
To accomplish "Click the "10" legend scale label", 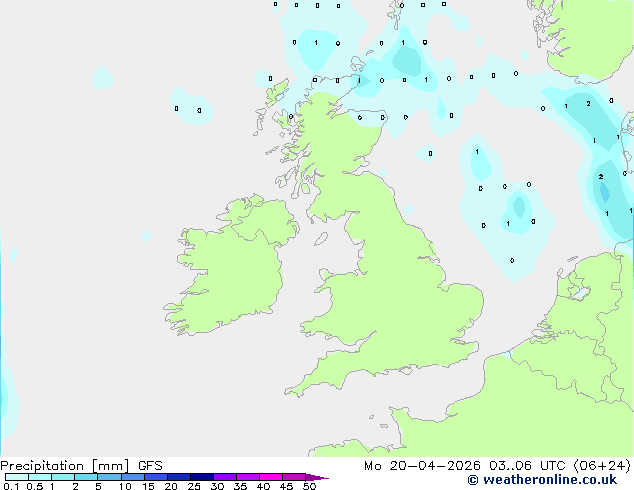I will (x=125, y=486).
